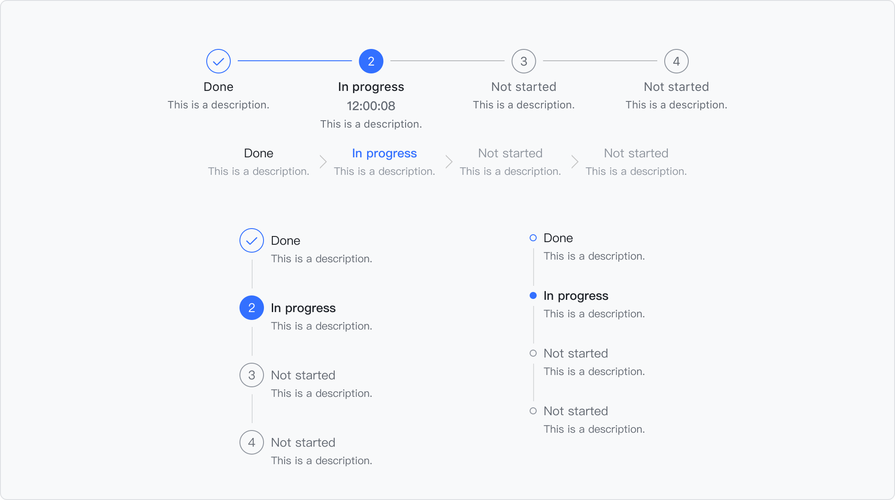The width and height of the screenshot is (895, 500).
Task: Click the In progress label in vertical stepper
Action: [x=303, y=308]
